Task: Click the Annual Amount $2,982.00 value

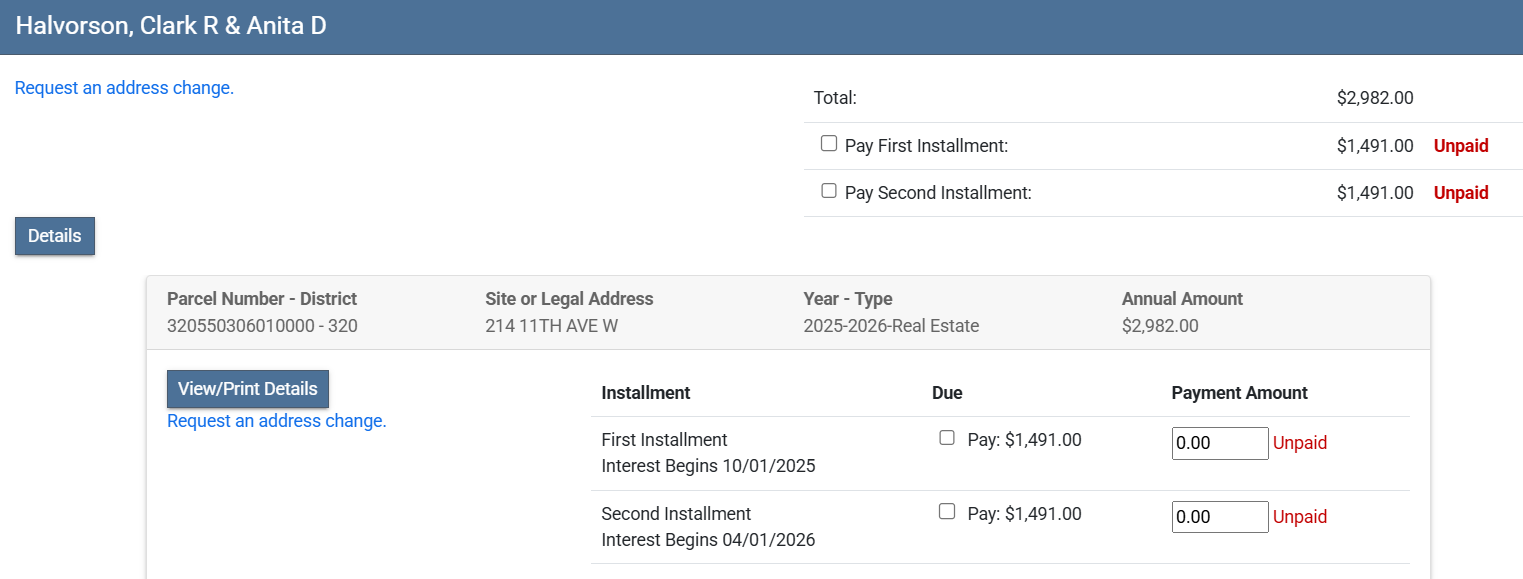Action: [x=1160, y=326]
